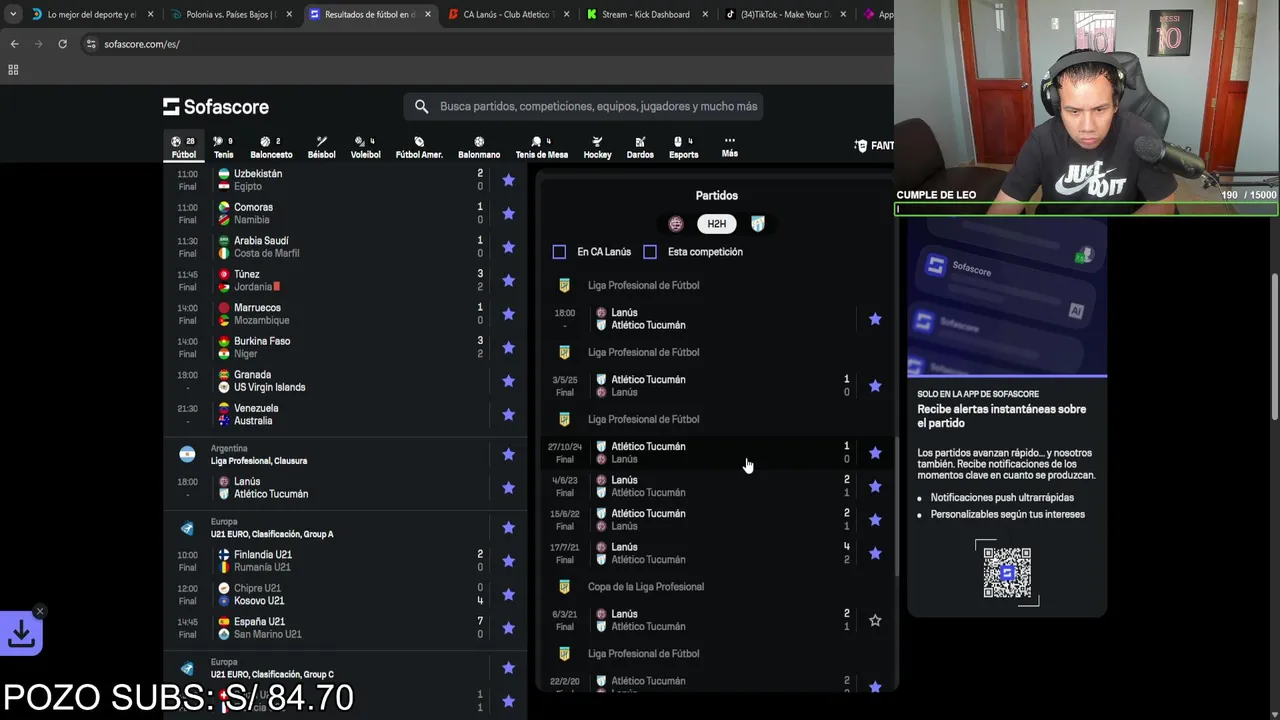The width and height of the screenshot is (1280, 720).
Task: Open the Tenis sport category
Action: click(x=223, y=147)
